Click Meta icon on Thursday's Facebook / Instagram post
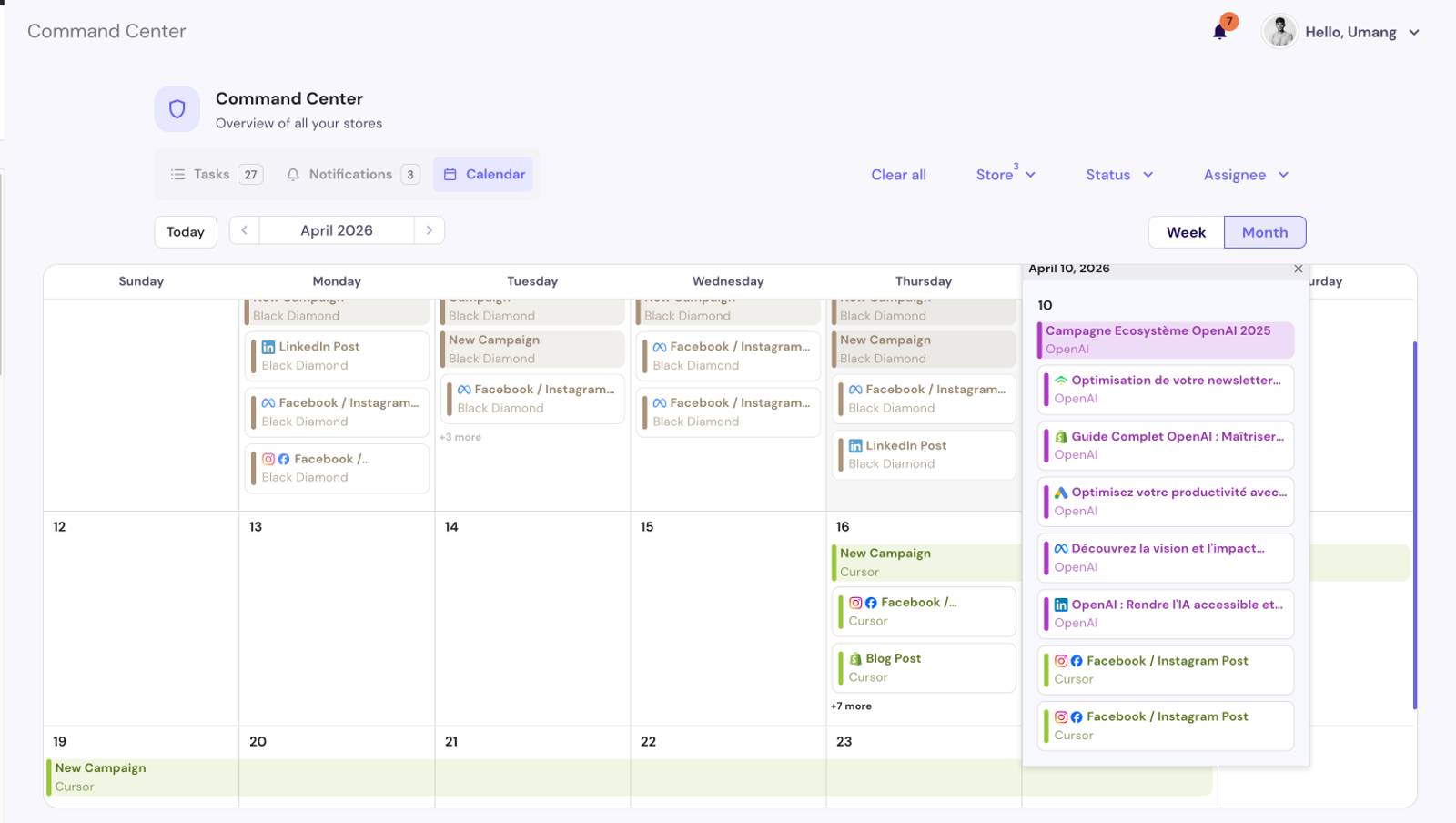Image resolution: width=1456 pixels, height=823 pixels. click(855, 390)
